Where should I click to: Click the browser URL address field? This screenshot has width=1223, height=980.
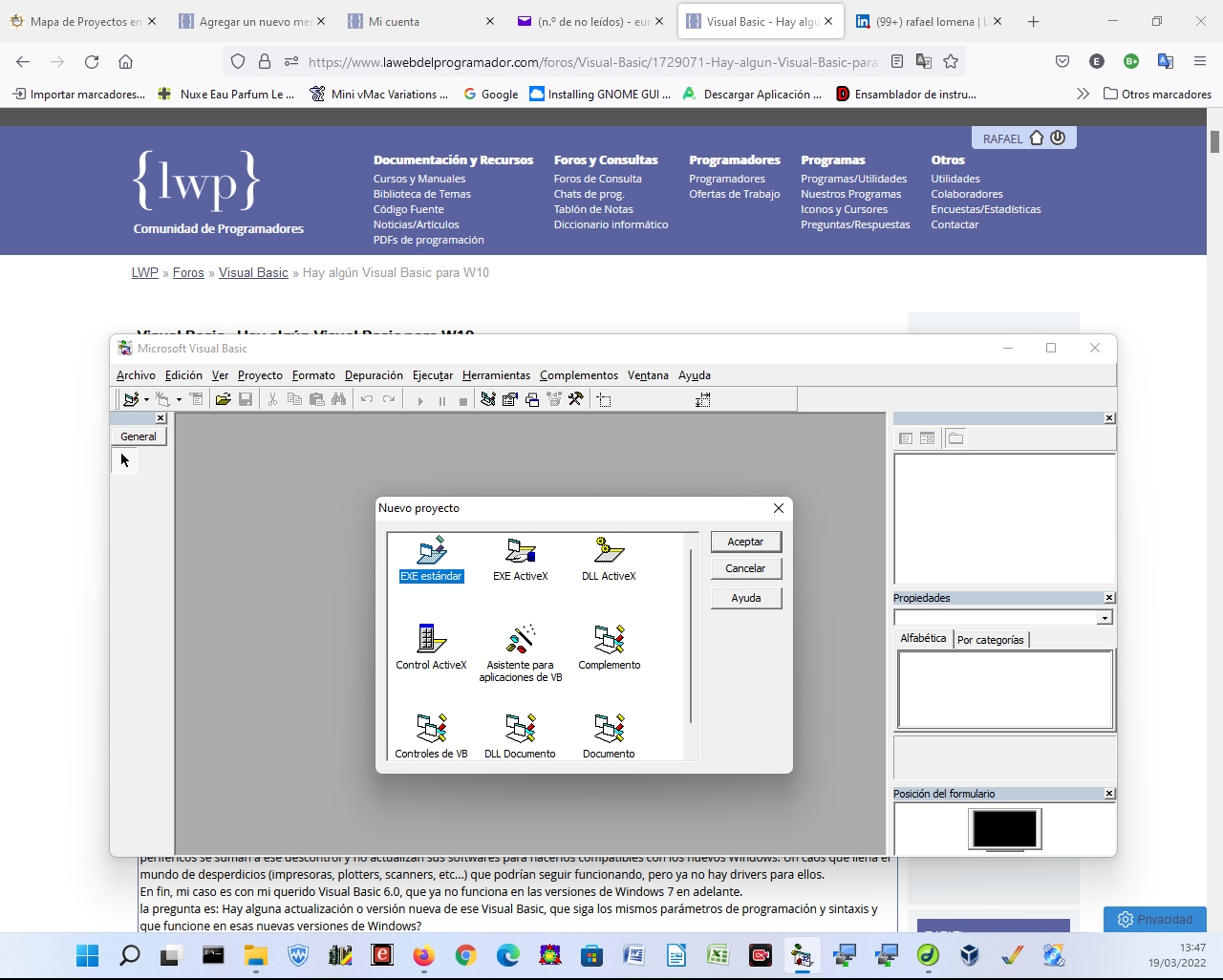click(x=592, y=62)
